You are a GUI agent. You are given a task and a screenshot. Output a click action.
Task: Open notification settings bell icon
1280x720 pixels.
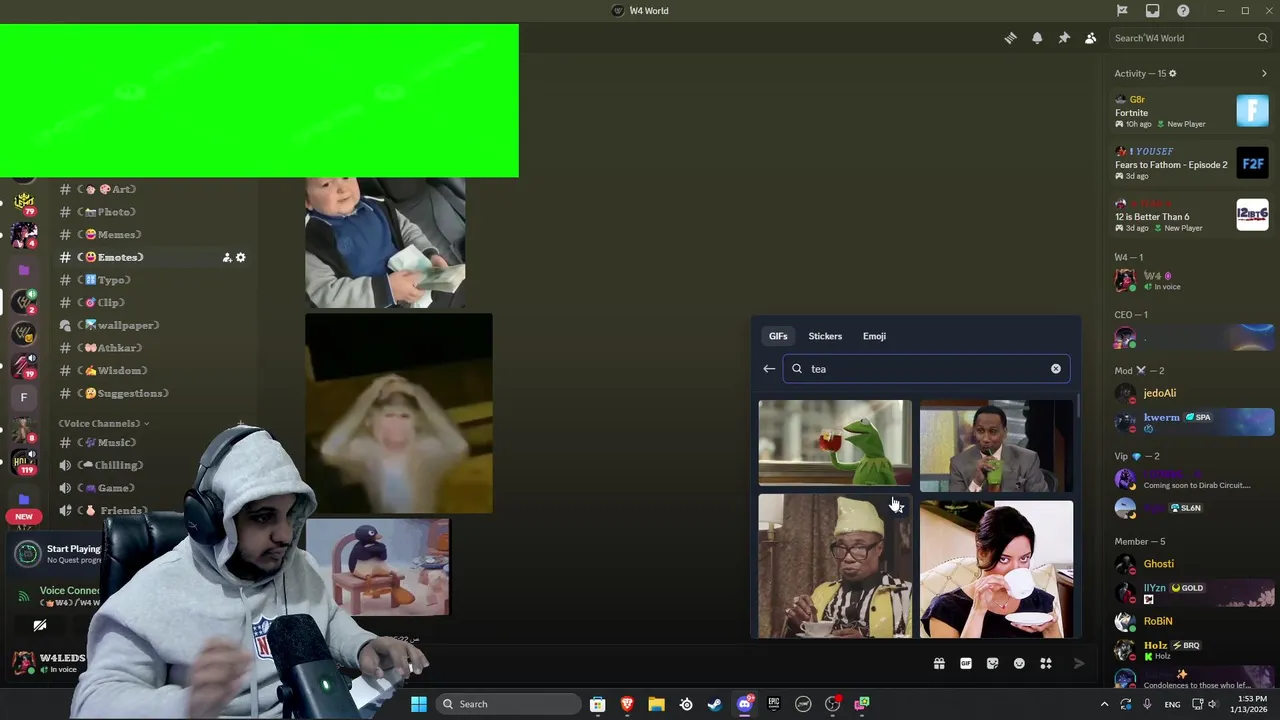[1037, 38]
